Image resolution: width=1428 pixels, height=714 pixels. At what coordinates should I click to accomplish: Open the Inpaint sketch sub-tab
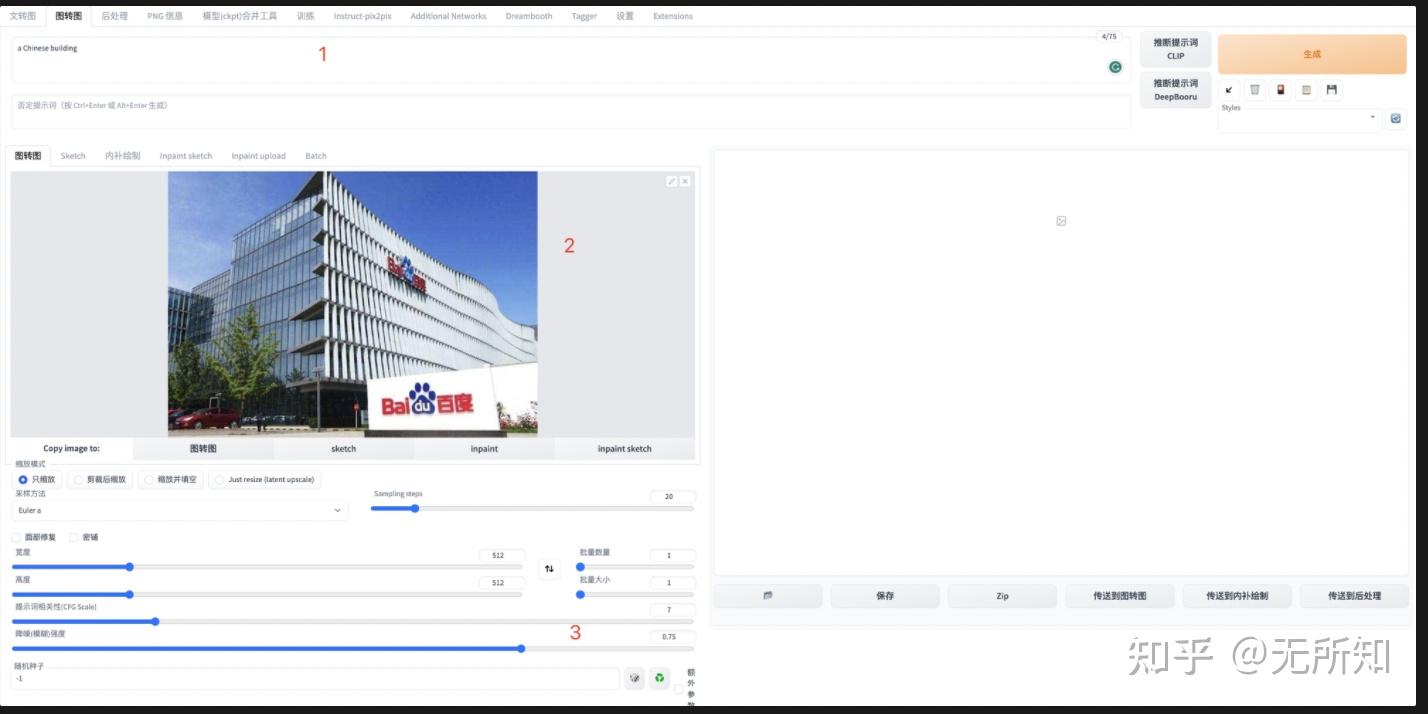tap(186, 156)
